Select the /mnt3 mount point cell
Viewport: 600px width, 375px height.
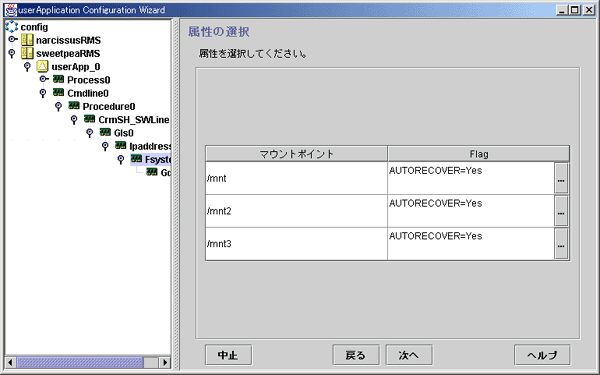[297, 244]
